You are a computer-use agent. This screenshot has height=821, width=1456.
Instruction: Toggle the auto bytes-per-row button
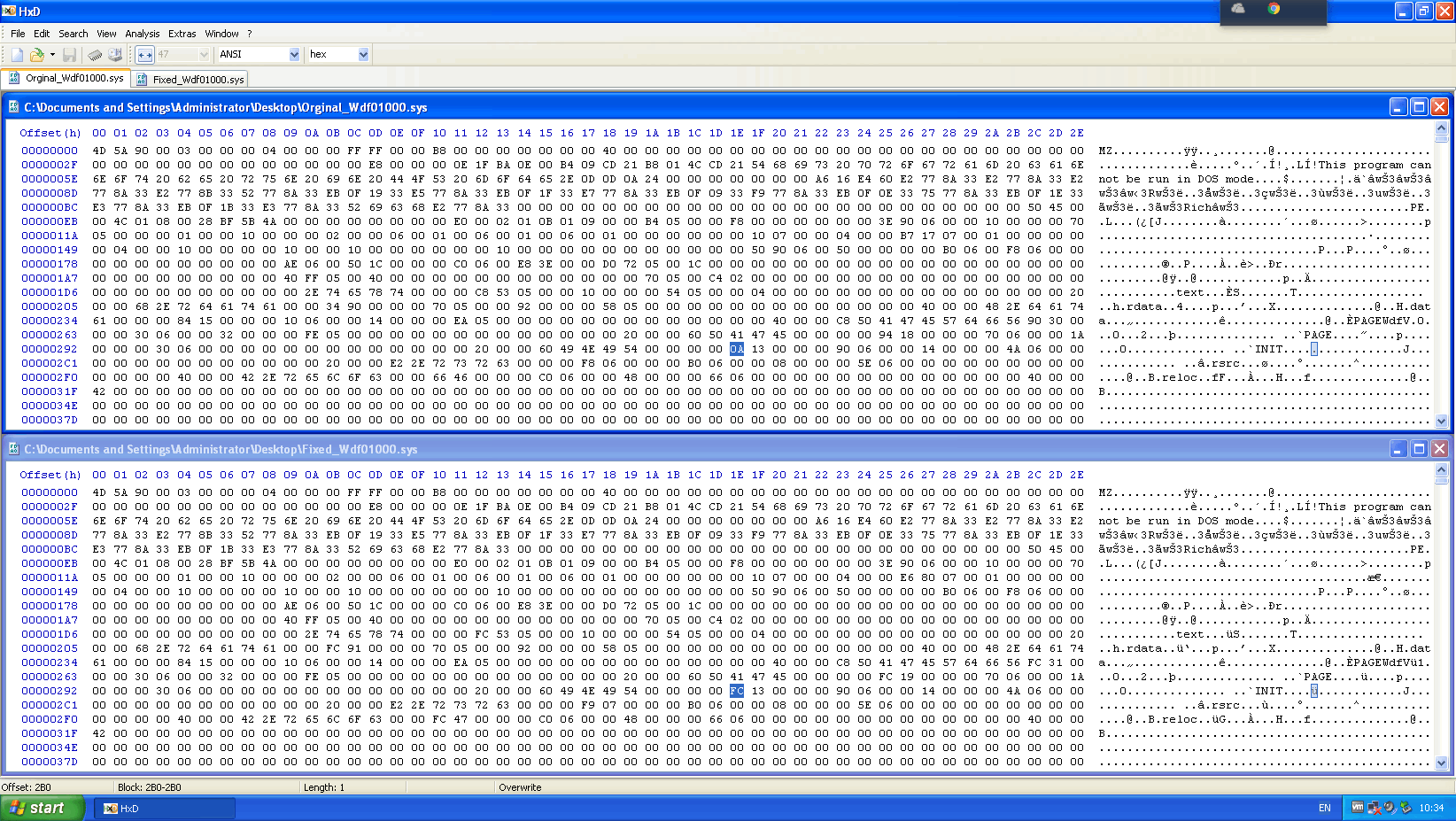pyautogui.click(x=145, y=55)
